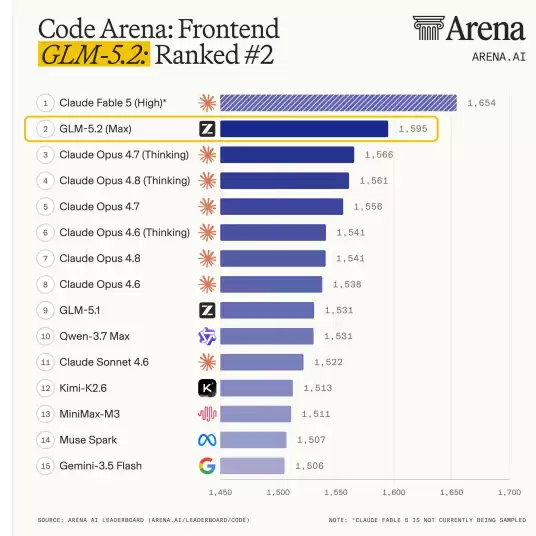
Task: Click the Google logo beside Gemini-3.5 Flash
Action: click(207, 466)
